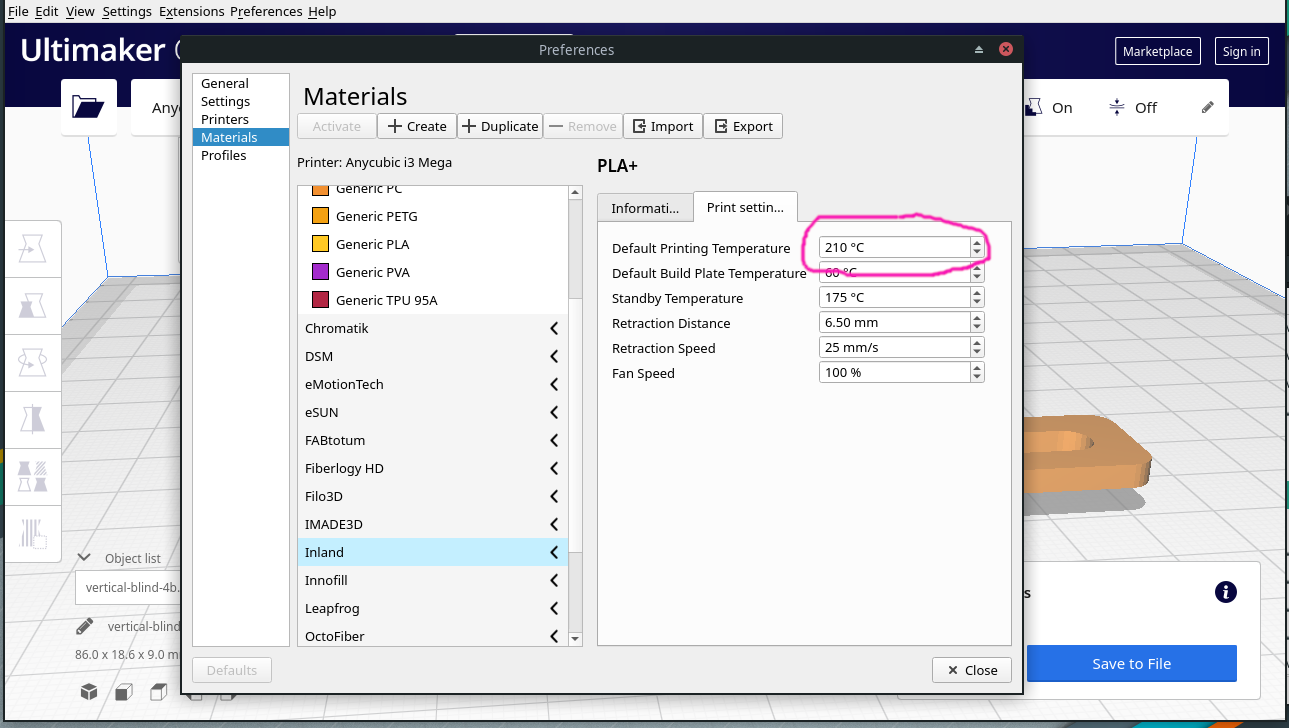Click Retraction Speed field
This screenshot has height=728, width=1289.
[894, 347]
